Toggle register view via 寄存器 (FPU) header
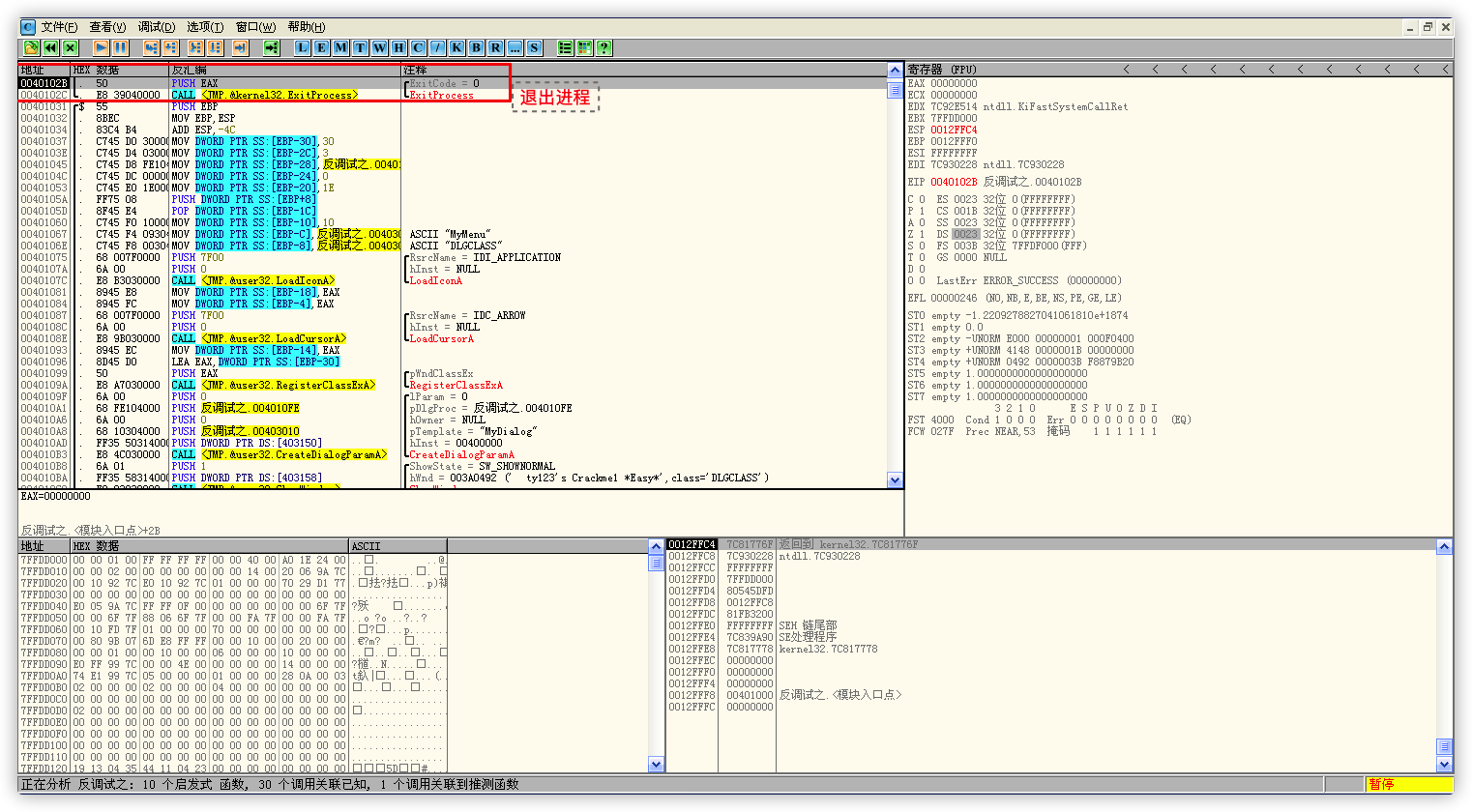The height and width of the screenshot is (812, 1472). [x=942, y=70]
